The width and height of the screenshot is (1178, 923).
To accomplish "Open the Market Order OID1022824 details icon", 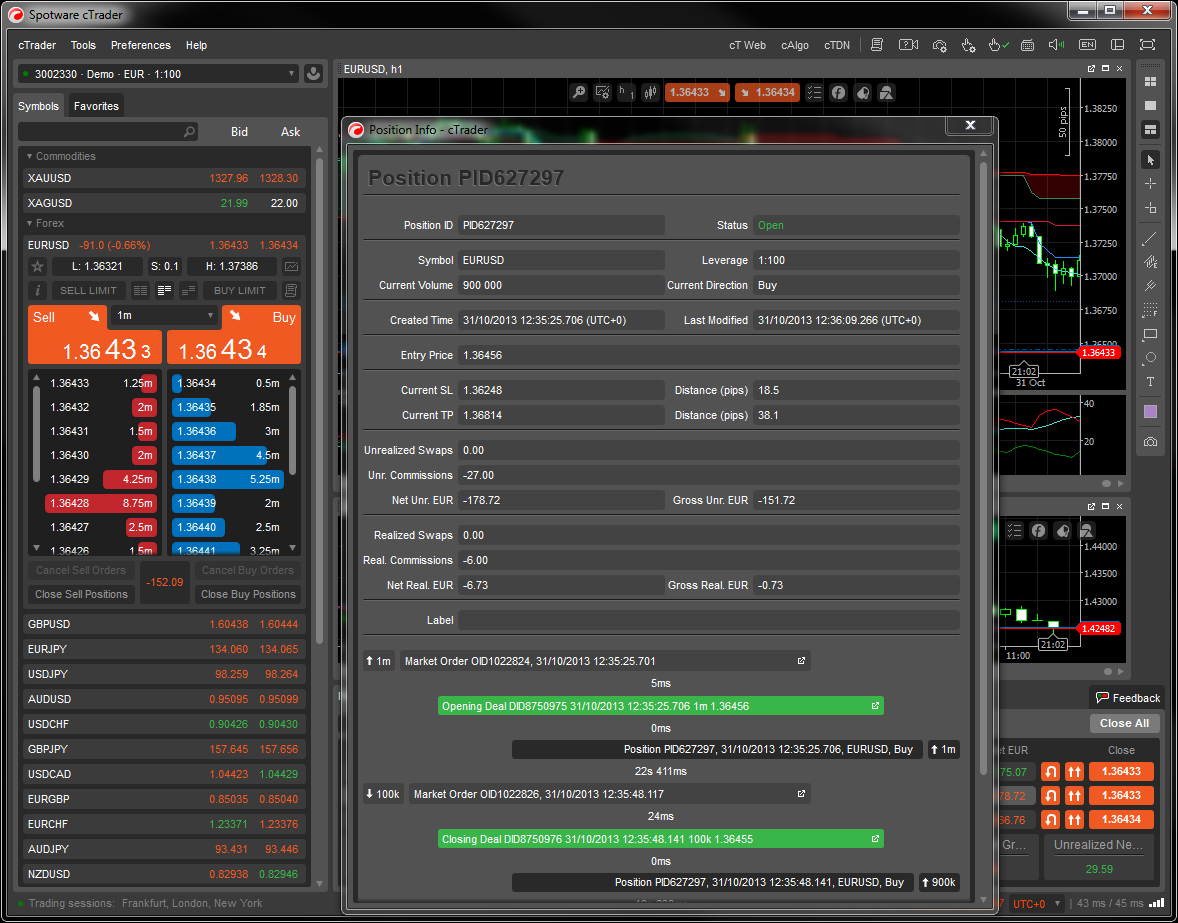I will coord(800,661).
